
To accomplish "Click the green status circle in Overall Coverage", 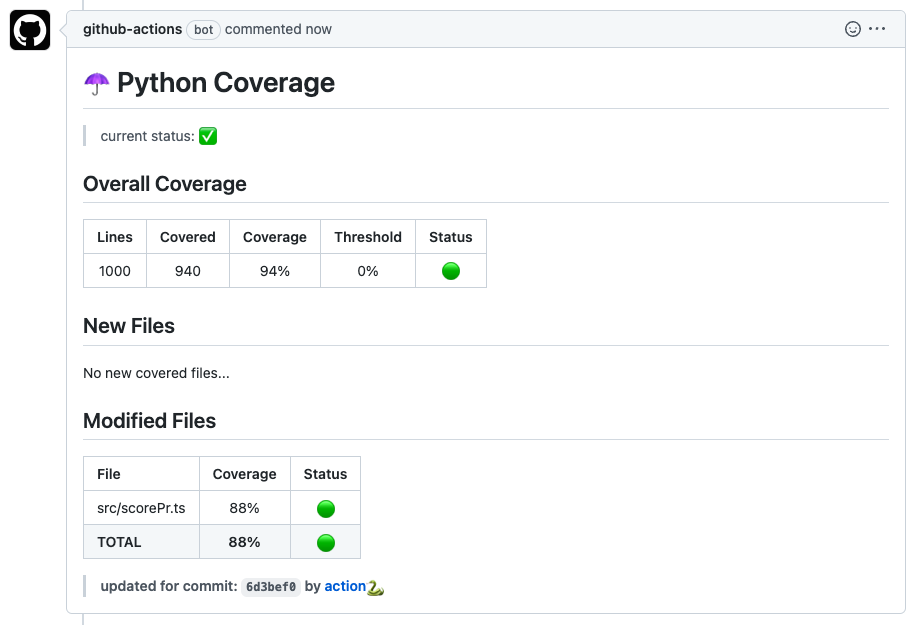I will [450, 270].
